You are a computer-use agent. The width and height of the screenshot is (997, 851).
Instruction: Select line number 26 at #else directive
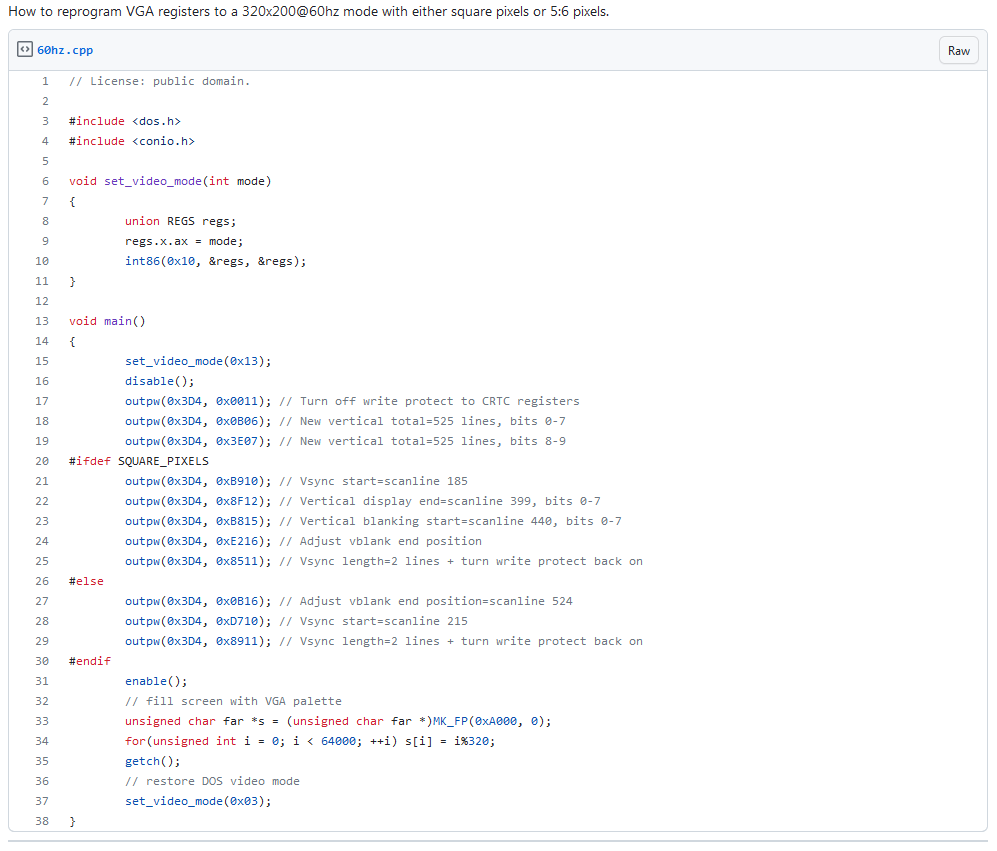click(41, 581)
